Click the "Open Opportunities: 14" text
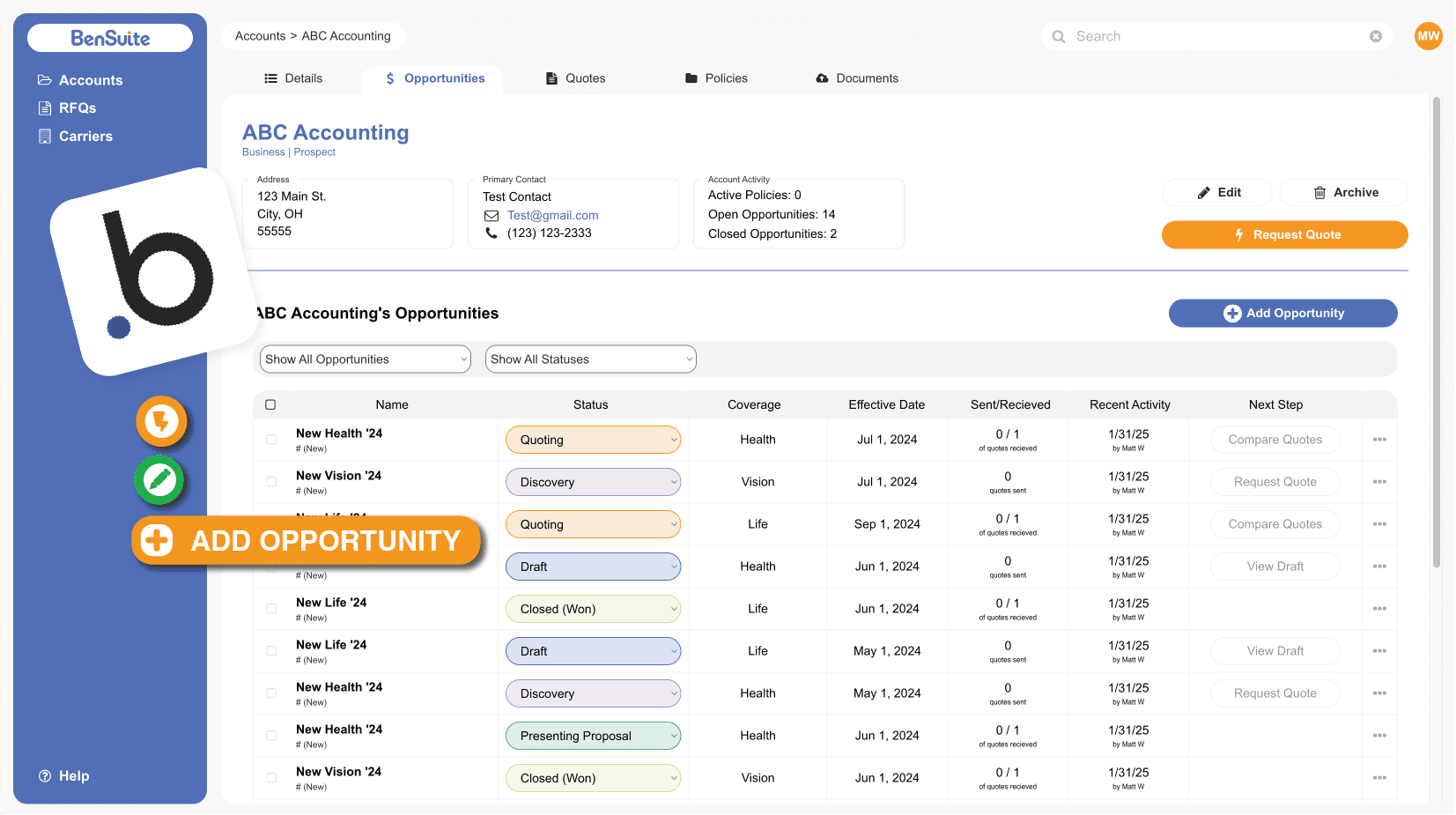Image resolution: width=1456 pixels, height=815 pixels. click(772, 215)
